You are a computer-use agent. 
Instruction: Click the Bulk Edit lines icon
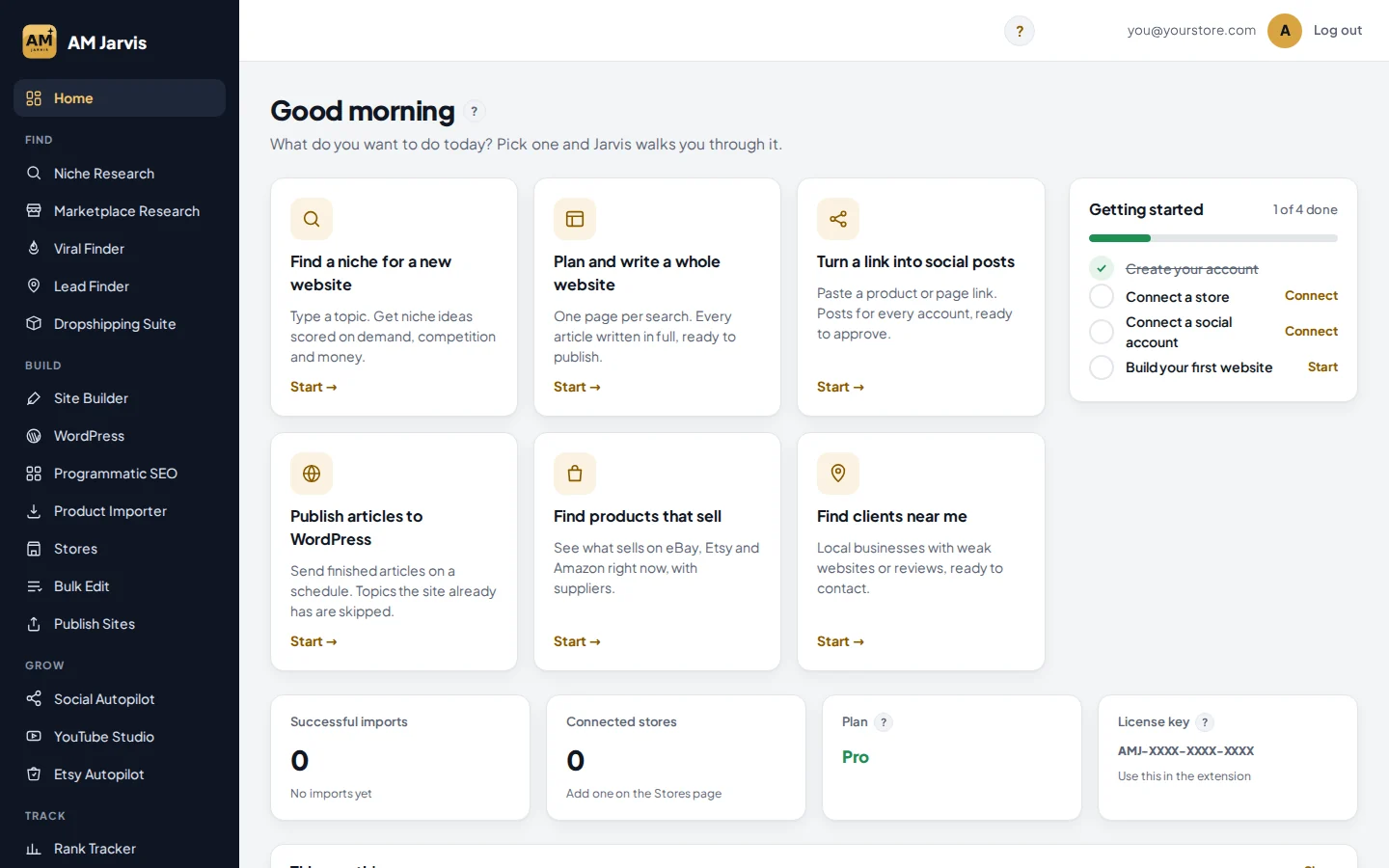34,586
